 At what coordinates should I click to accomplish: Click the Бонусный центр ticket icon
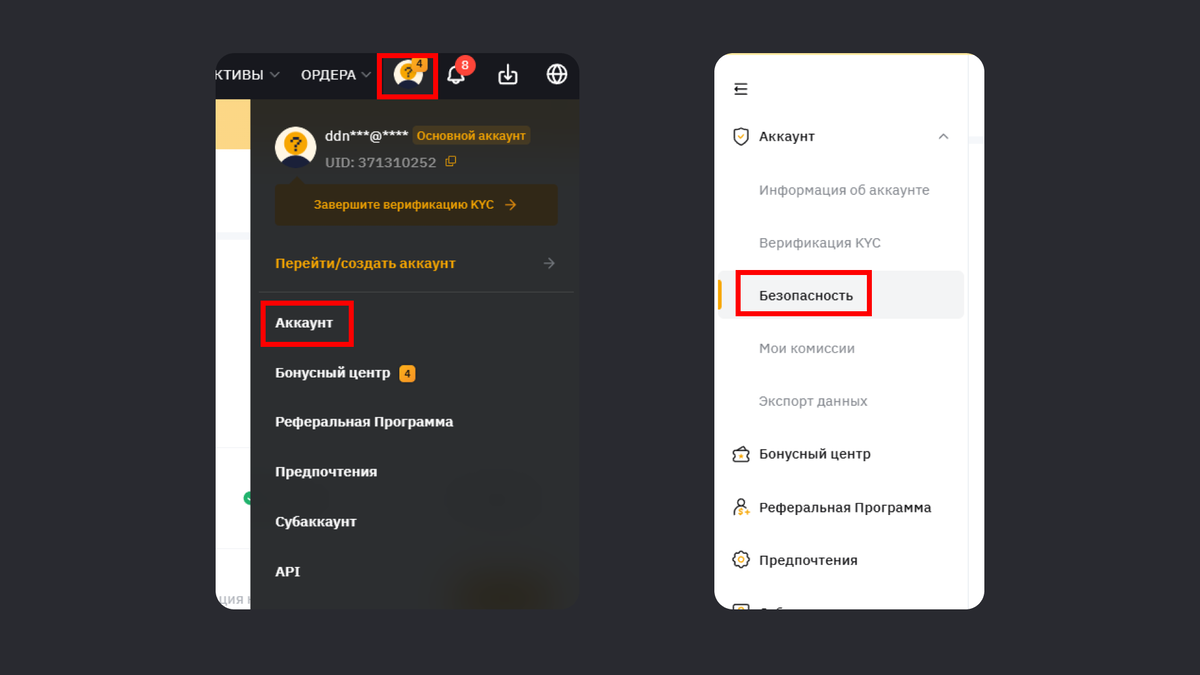point(741,454)
